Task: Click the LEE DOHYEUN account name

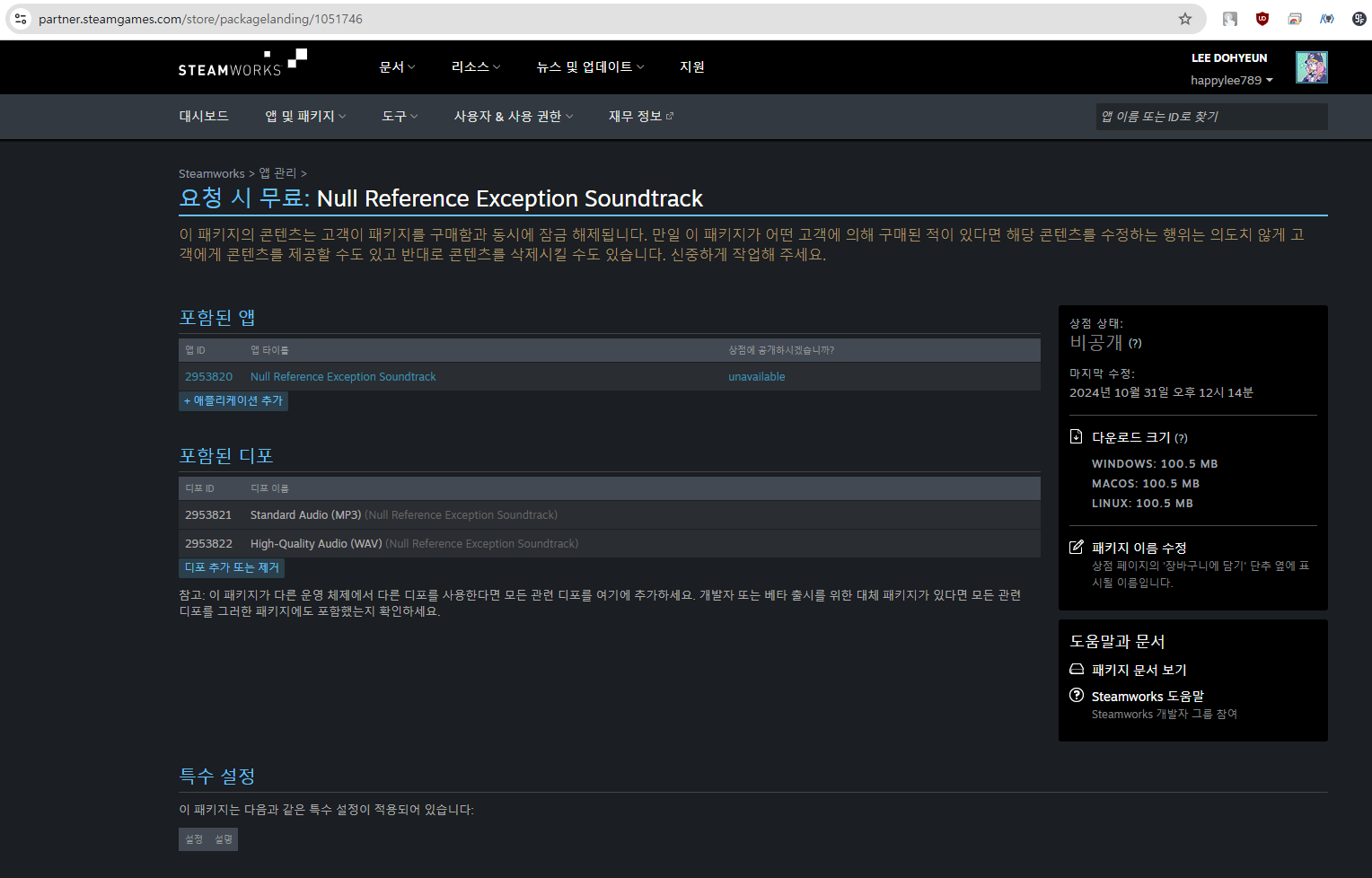Action: [1229, 57]
